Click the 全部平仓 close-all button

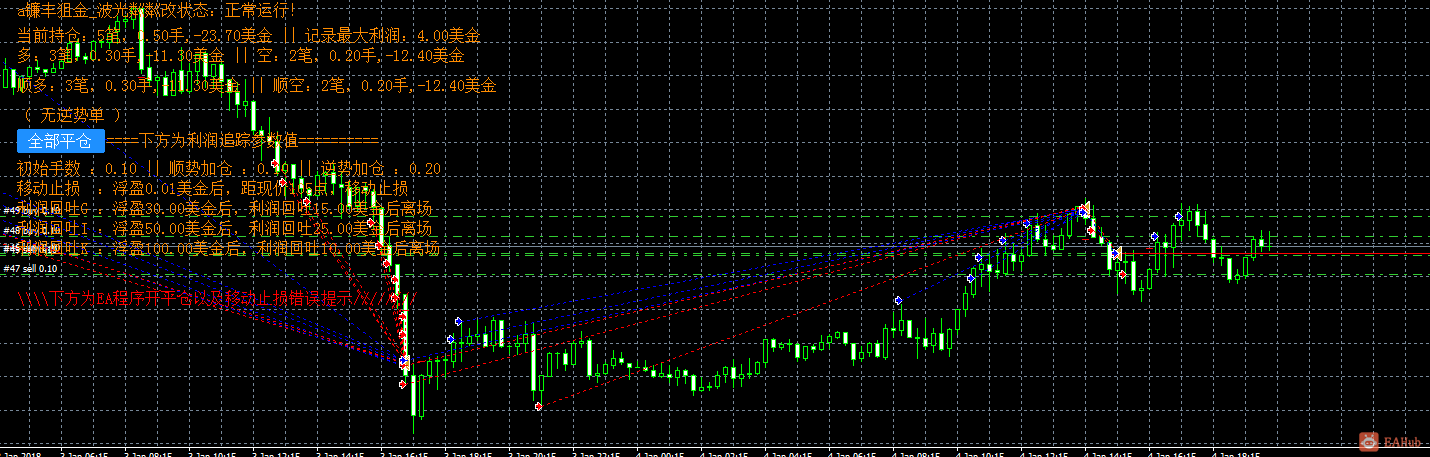tap(62, 140)
